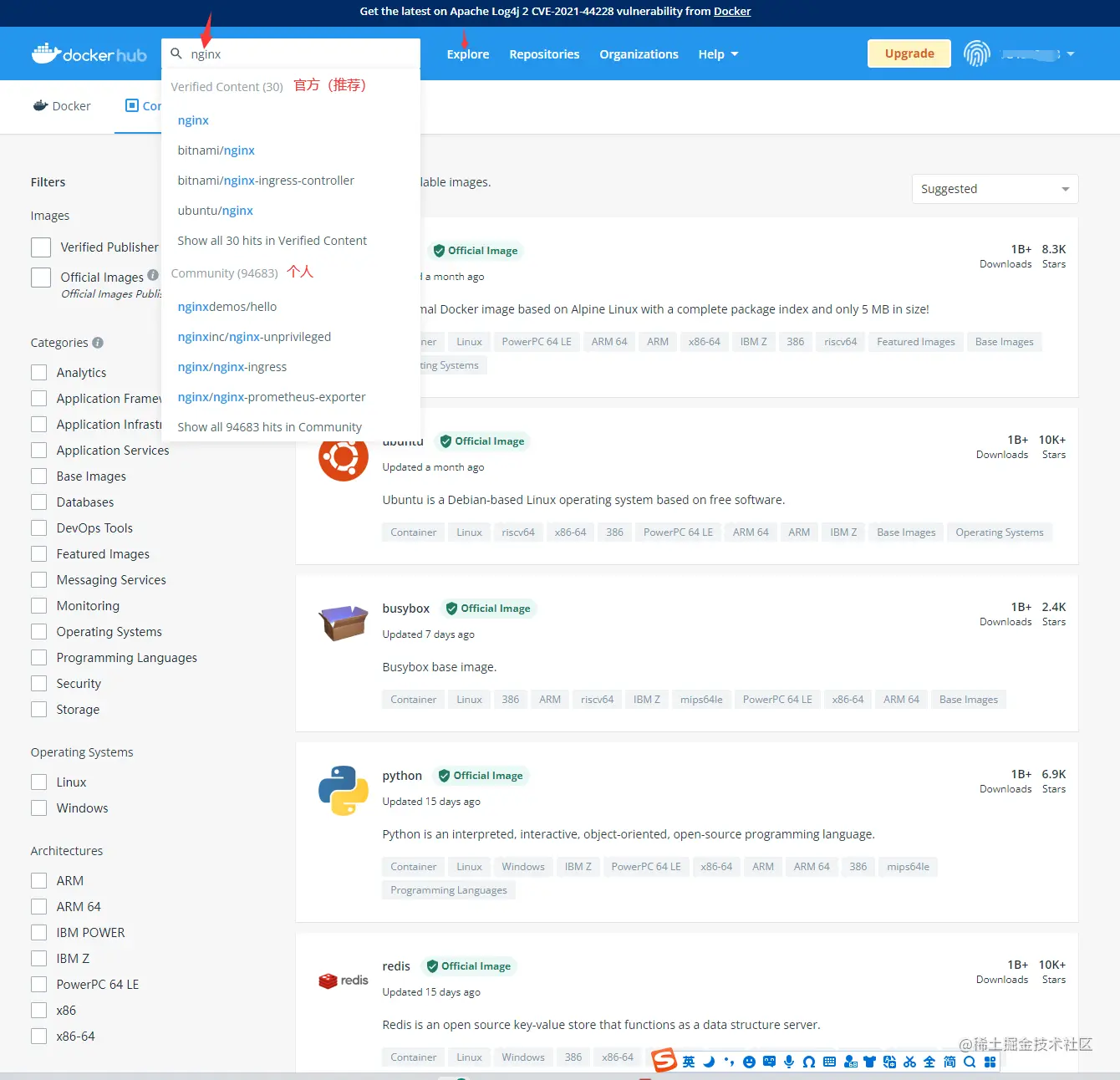Open the Organizations page
This screenshot has height=1080, width=1120.
click(639, 54)
